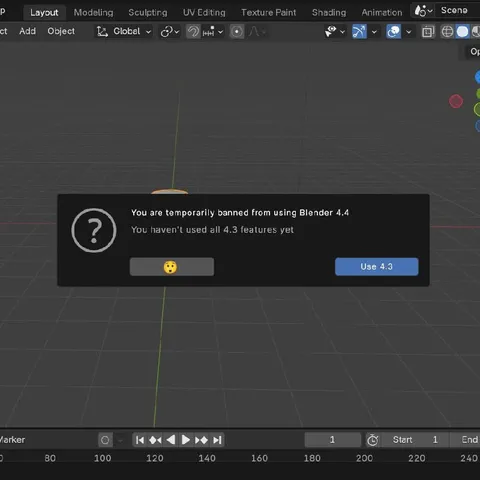Open the Animation workspace tab
480x480 pixels.
point(382,13)
